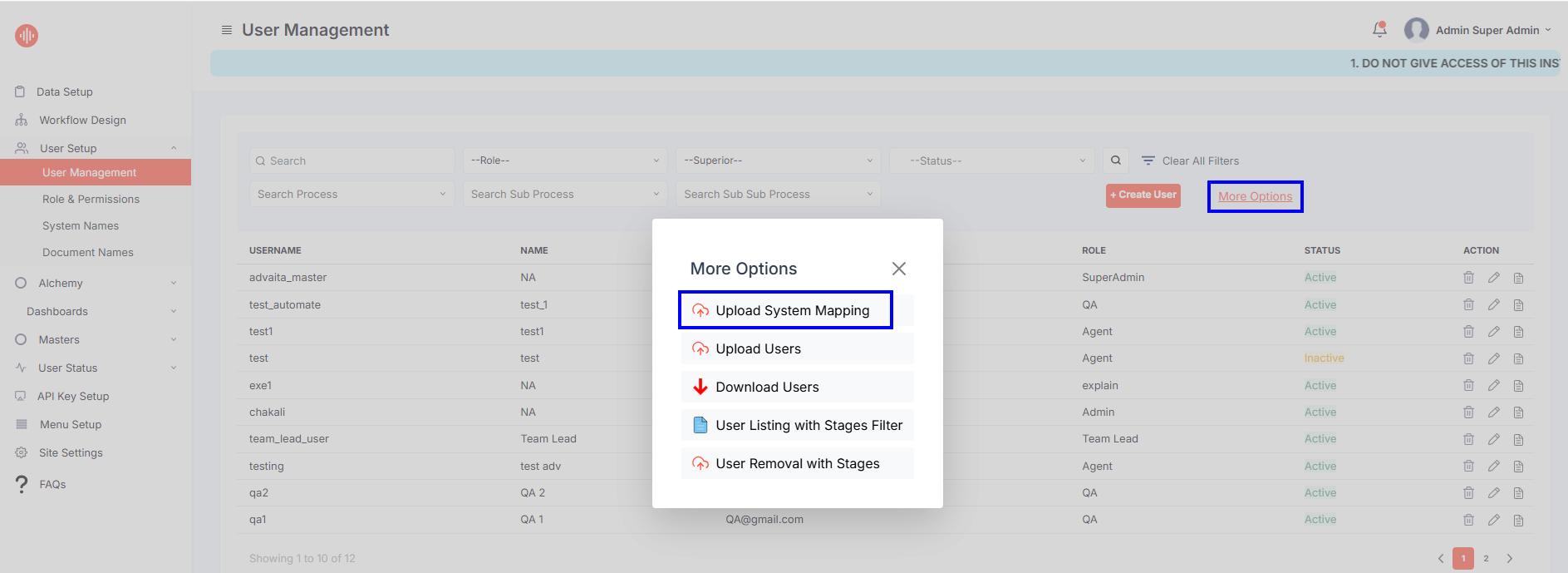Edit the Inactive user test

pos(1493,358)
